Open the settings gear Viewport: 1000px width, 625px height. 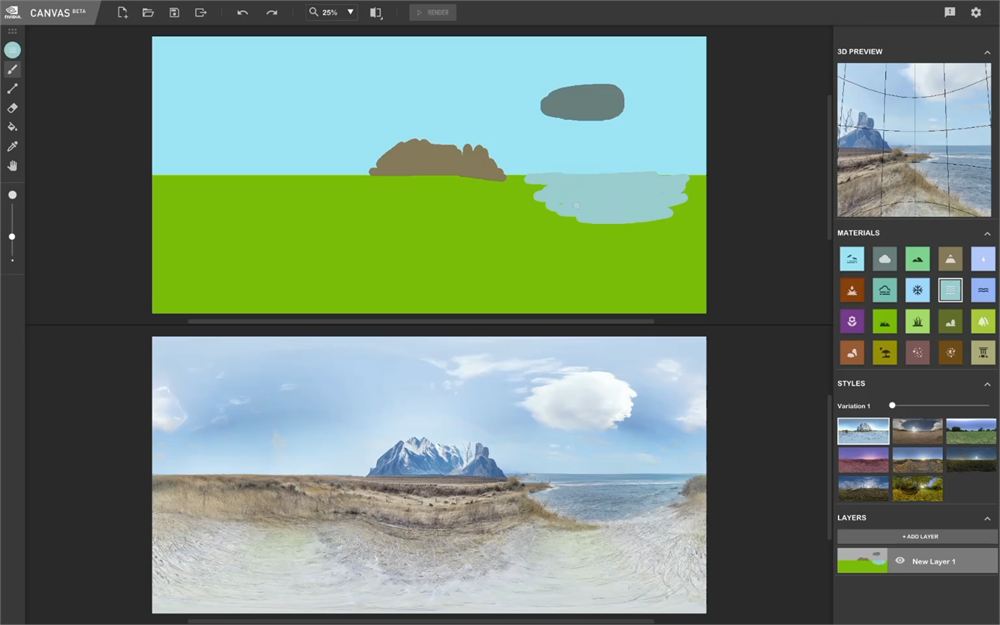(x=976, y=12)
